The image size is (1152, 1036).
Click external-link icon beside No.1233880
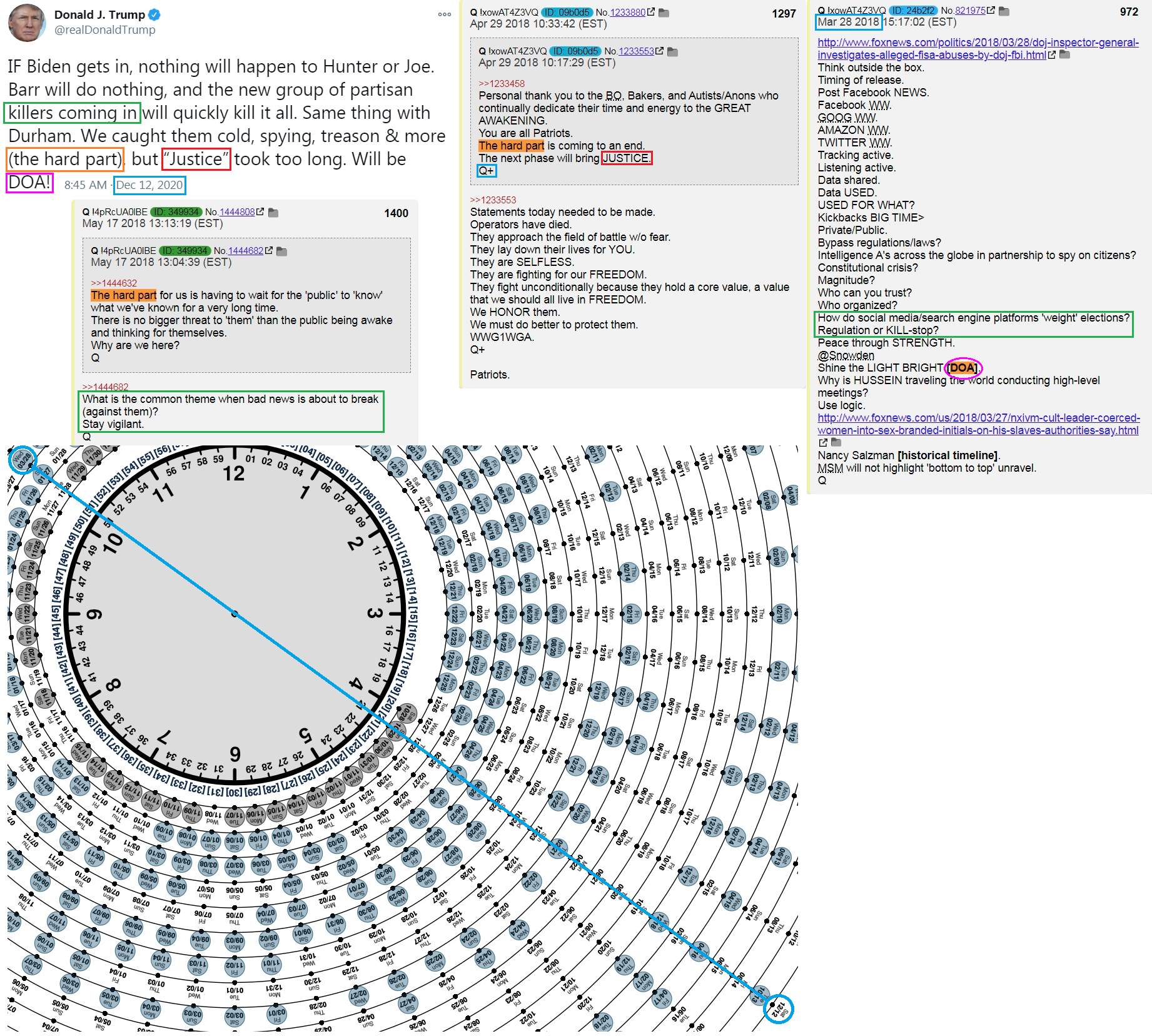tap(651, 13)
